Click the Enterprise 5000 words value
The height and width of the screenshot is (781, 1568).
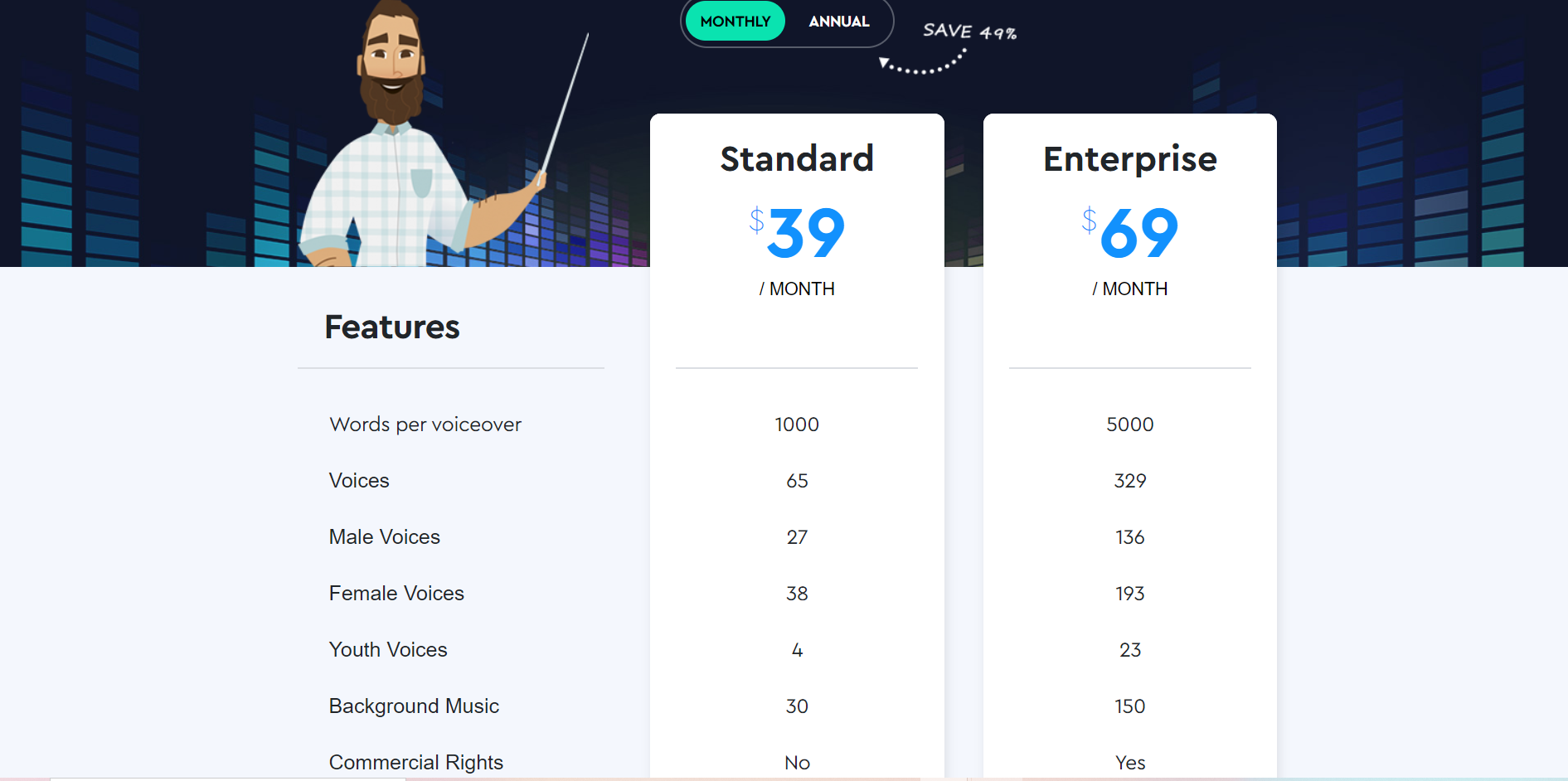[x=1129, y=424]
